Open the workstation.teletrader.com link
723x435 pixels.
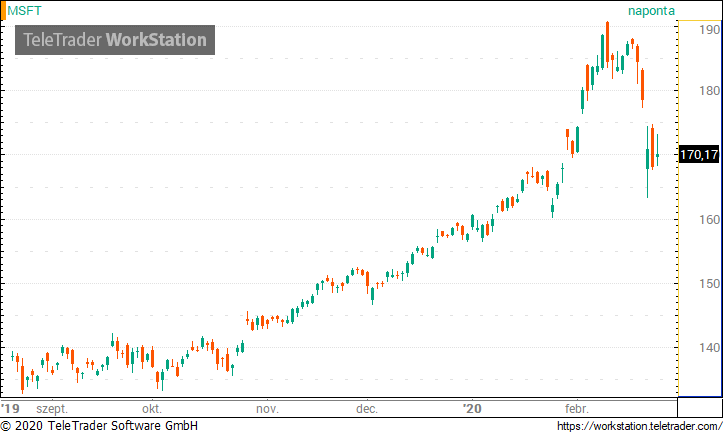[639, 426]
